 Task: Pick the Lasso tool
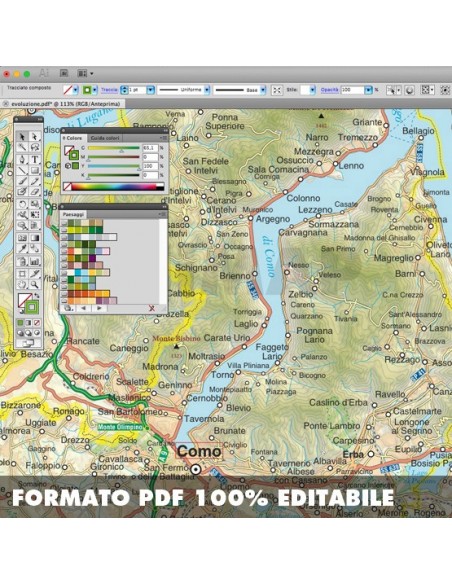coord(34,148)
